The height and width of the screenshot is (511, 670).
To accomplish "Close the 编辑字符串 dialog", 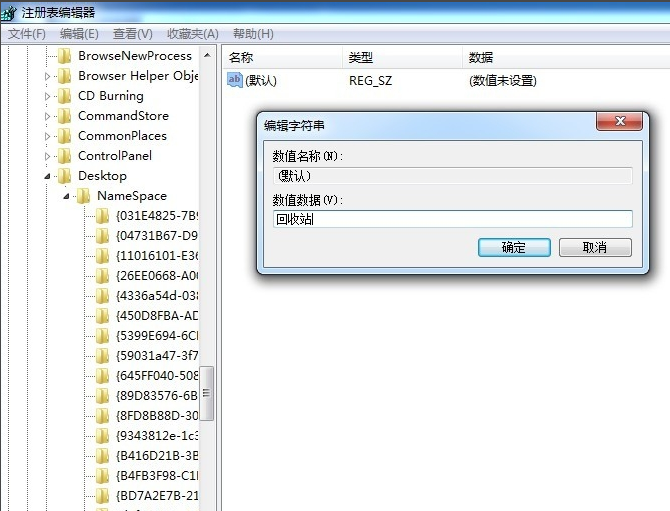I will 619,121.
